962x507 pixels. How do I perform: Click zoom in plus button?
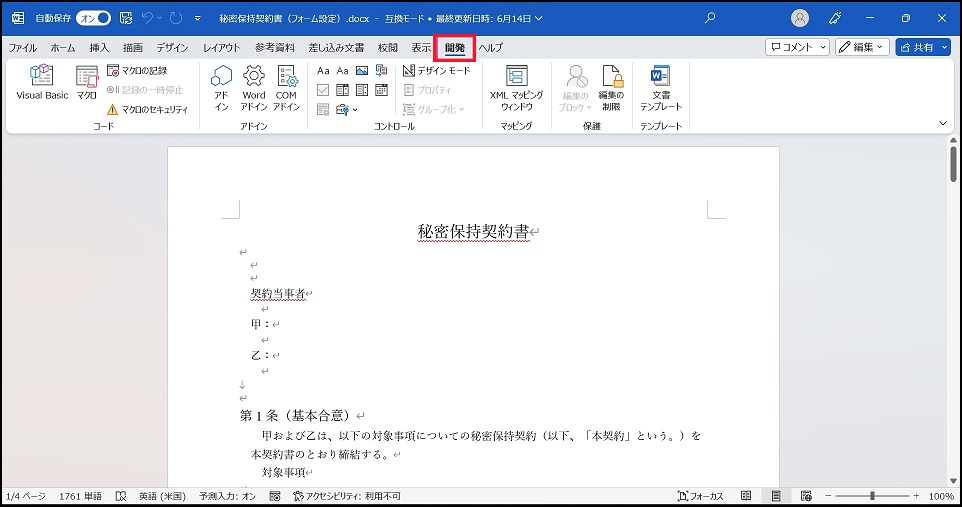tap(916, 496)
